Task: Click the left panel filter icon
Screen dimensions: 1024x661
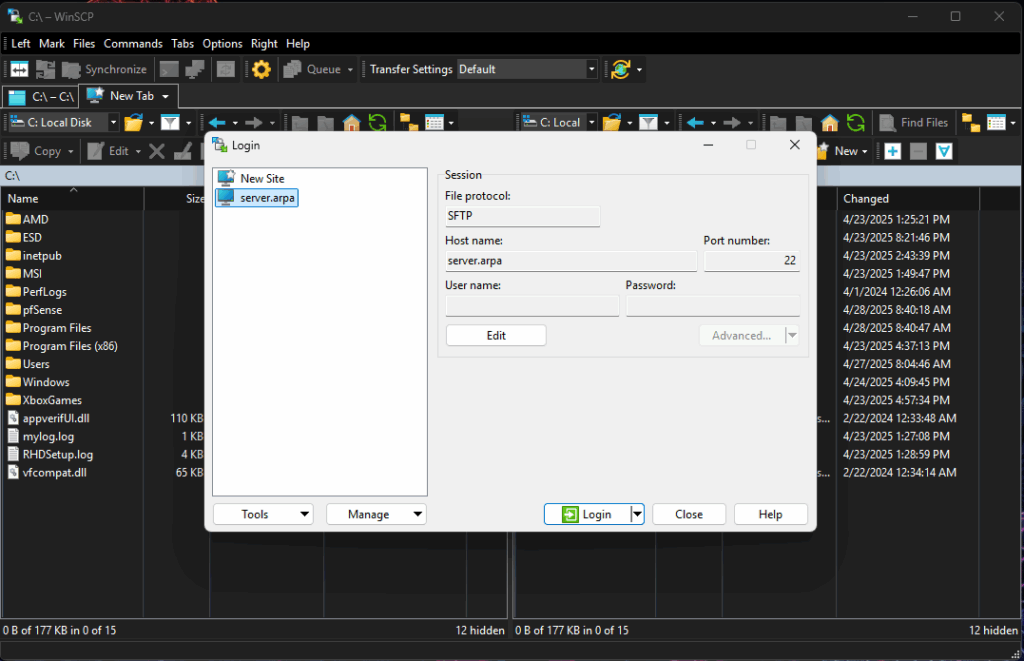Action: pyautogui.click(x=170, y=122)
